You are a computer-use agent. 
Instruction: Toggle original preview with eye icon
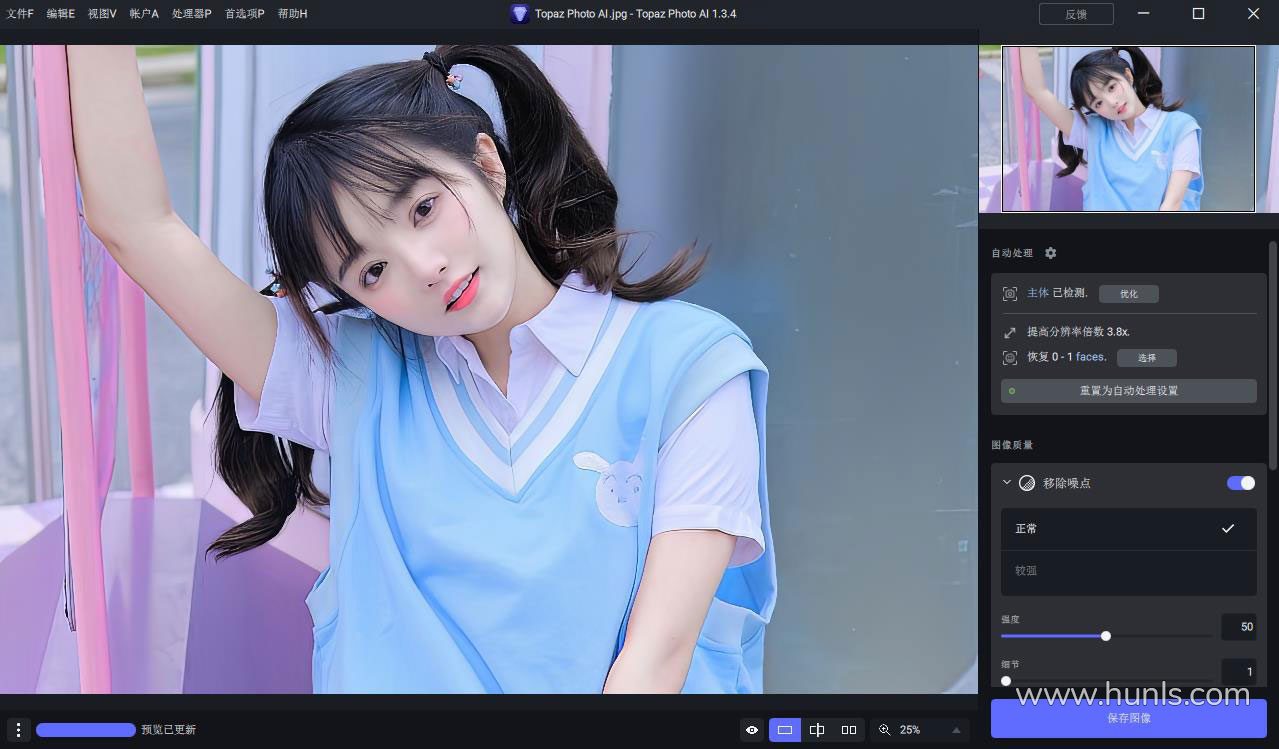coord(752,730)
